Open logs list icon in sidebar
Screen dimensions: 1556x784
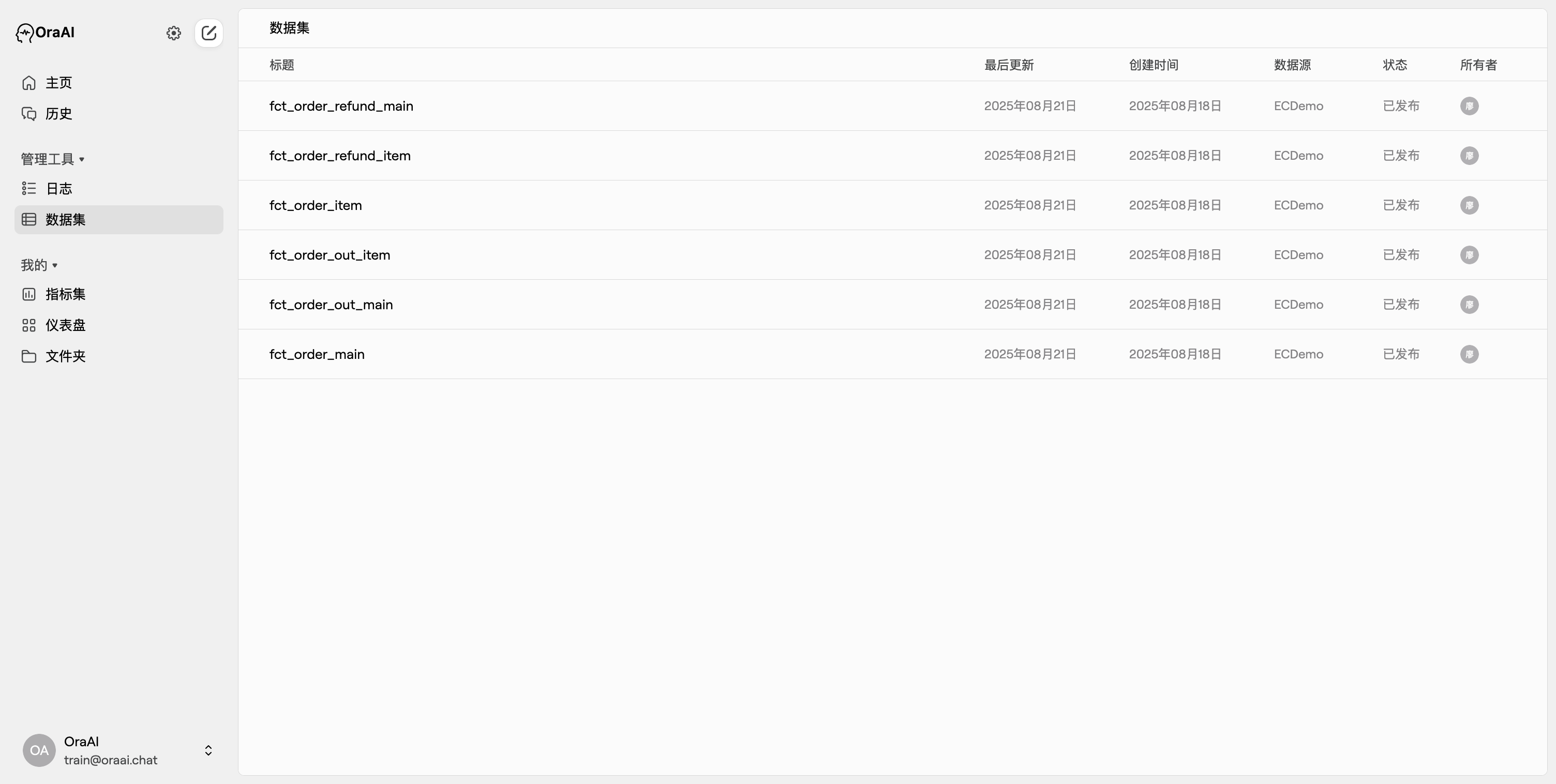point(29,188)
